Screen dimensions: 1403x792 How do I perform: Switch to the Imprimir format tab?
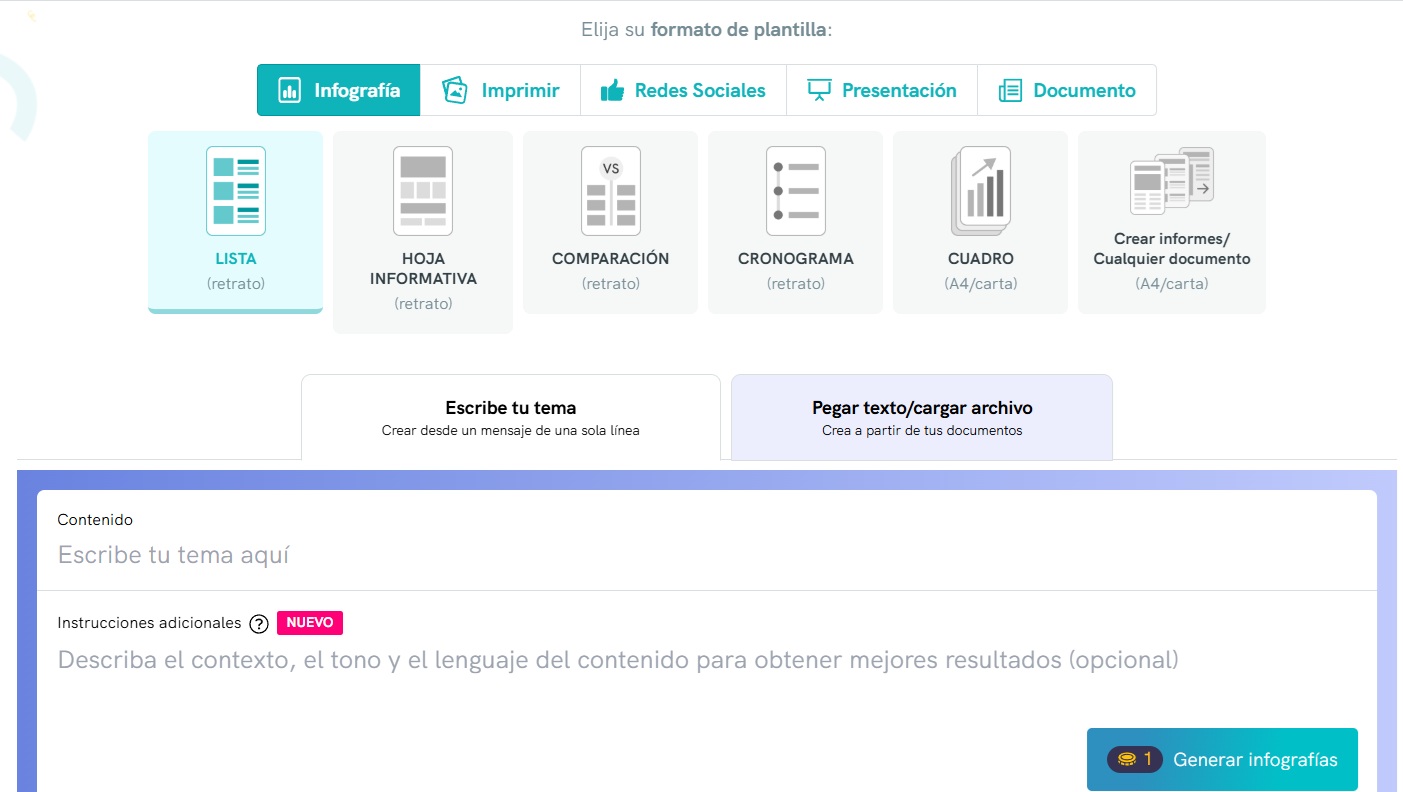click(500, 90)
